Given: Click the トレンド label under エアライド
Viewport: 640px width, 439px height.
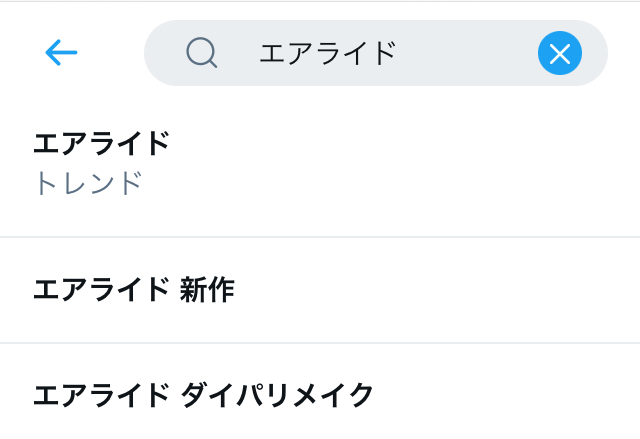Looking at the screenshot, I should coord(88,184).
